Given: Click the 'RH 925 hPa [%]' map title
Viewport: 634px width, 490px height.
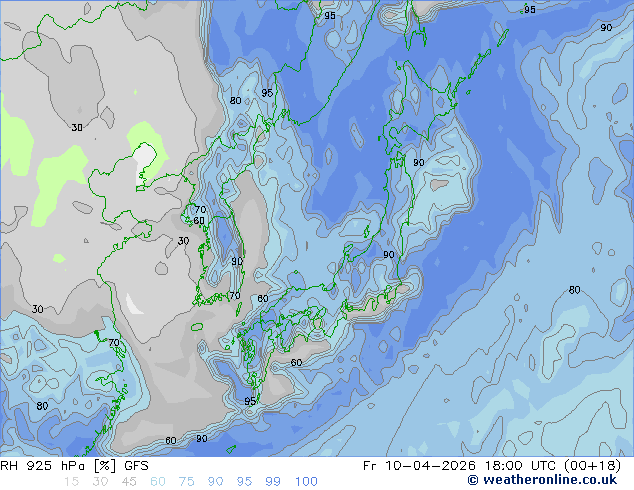Looking at the screenshot, I should click(58, 466).
